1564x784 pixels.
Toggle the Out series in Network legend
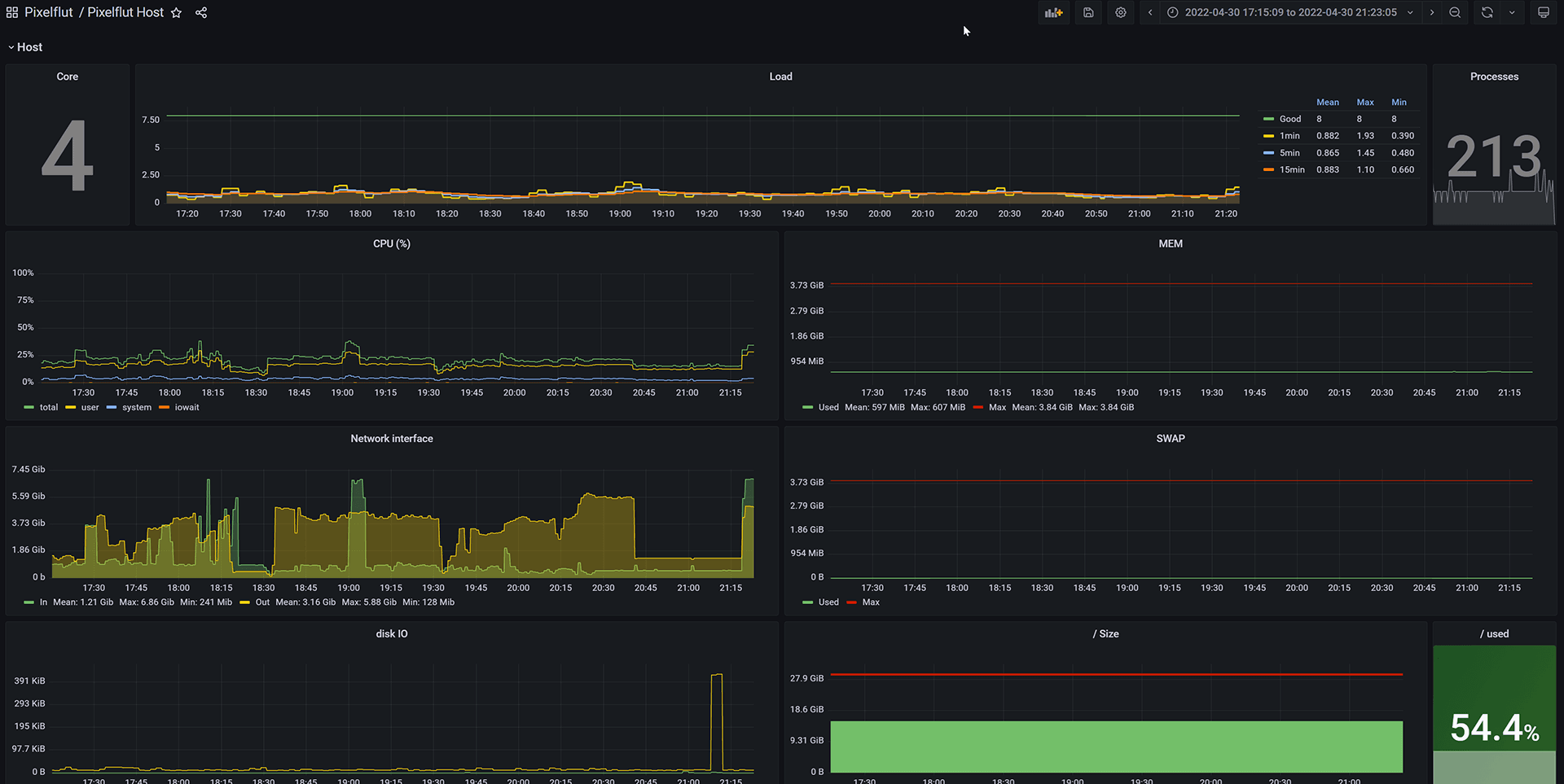coord(262,602)
